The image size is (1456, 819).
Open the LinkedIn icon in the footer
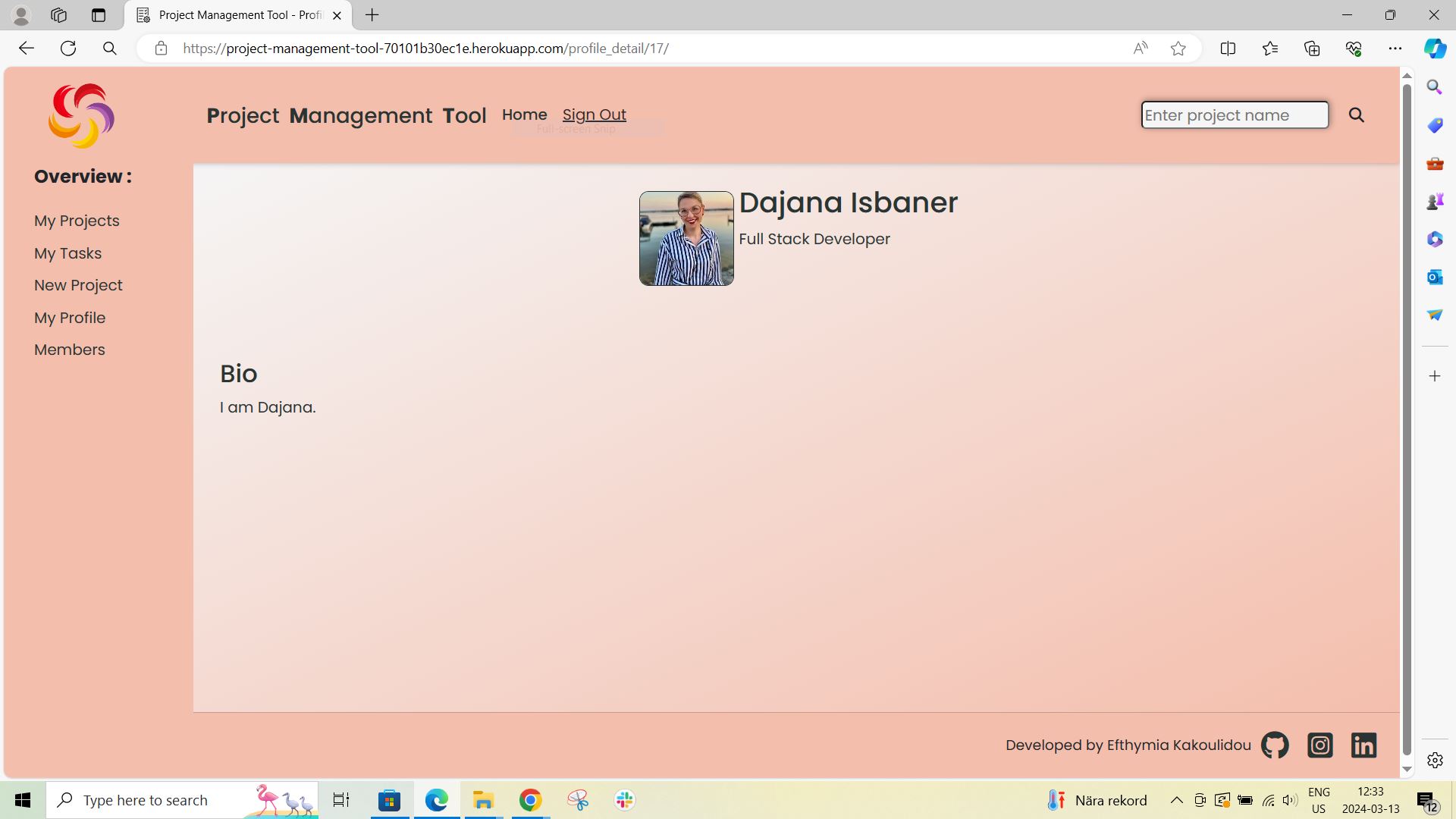tap(1363, 745)
